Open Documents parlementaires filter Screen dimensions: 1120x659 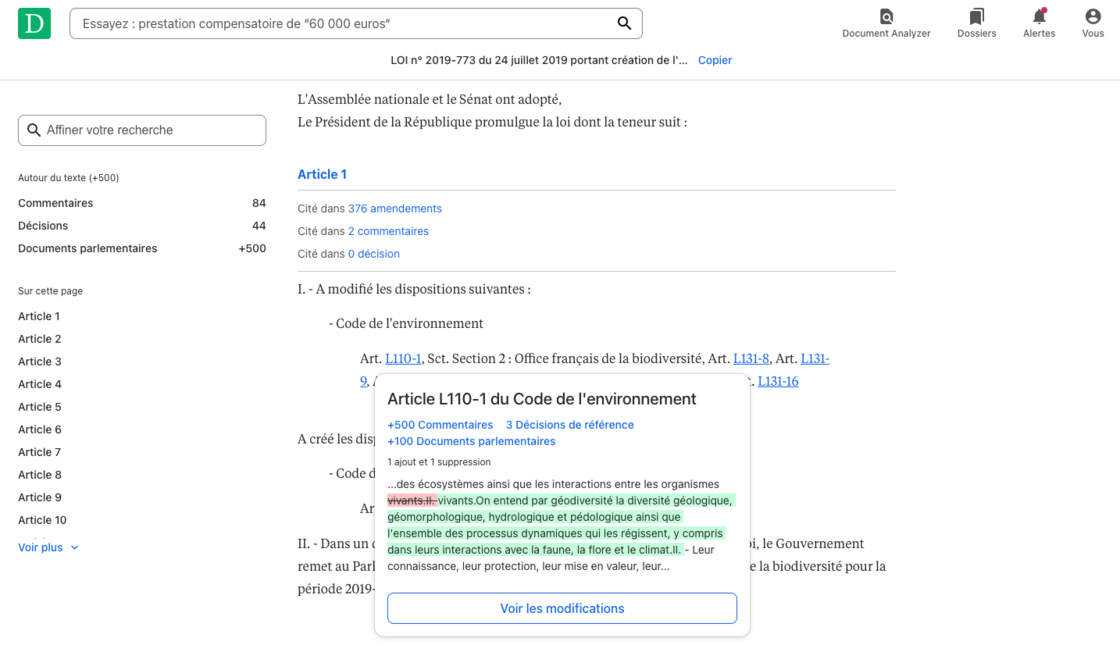click(x=141, y=248)
